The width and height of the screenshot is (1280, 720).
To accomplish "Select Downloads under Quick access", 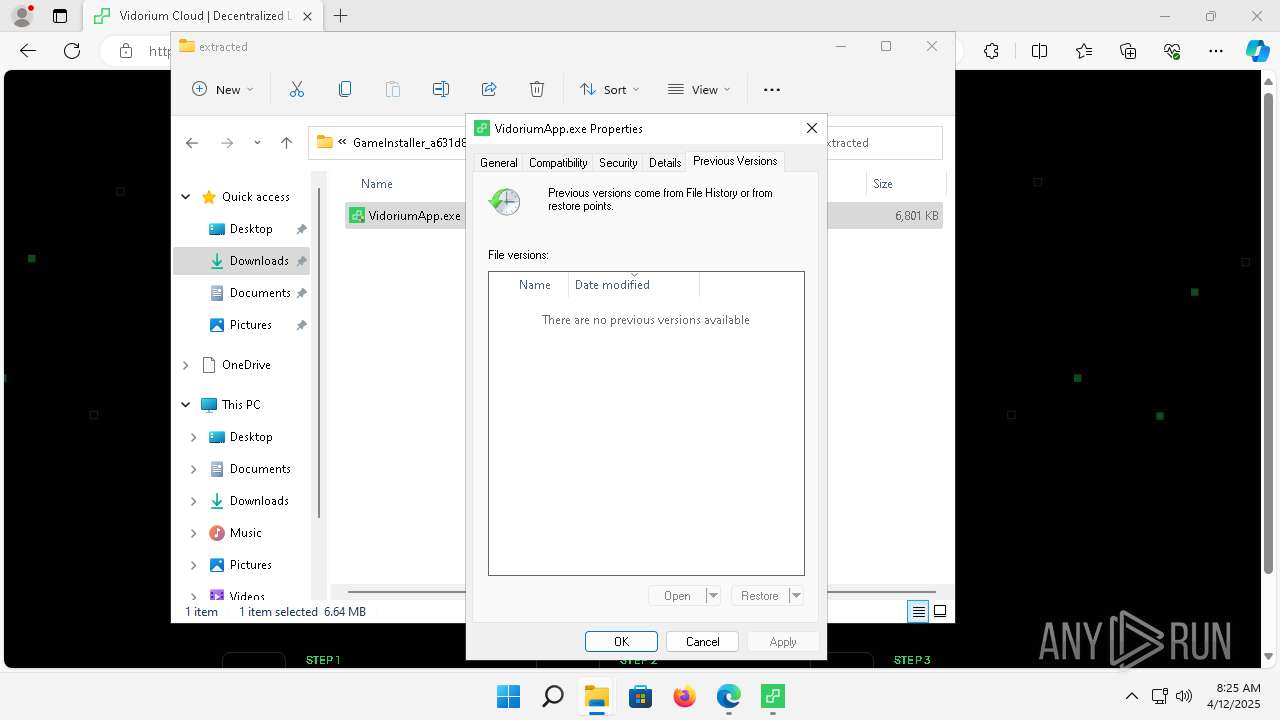I will click(x=241, y=261).
